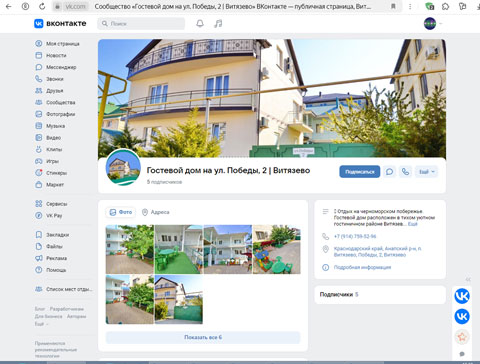480x364 pixels.
Task: Click the Клипы sidebar icon
Action: point(39,149)
